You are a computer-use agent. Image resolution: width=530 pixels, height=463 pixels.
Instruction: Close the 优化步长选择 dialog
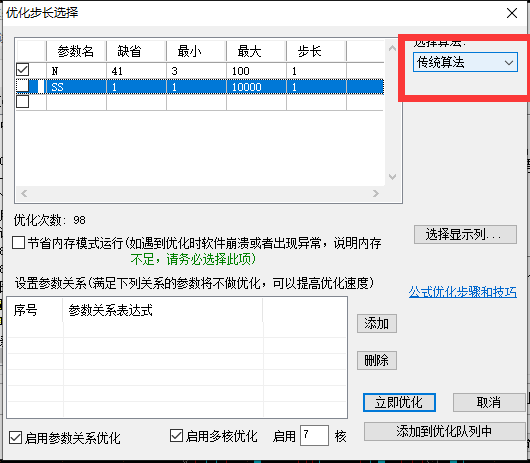512,13
